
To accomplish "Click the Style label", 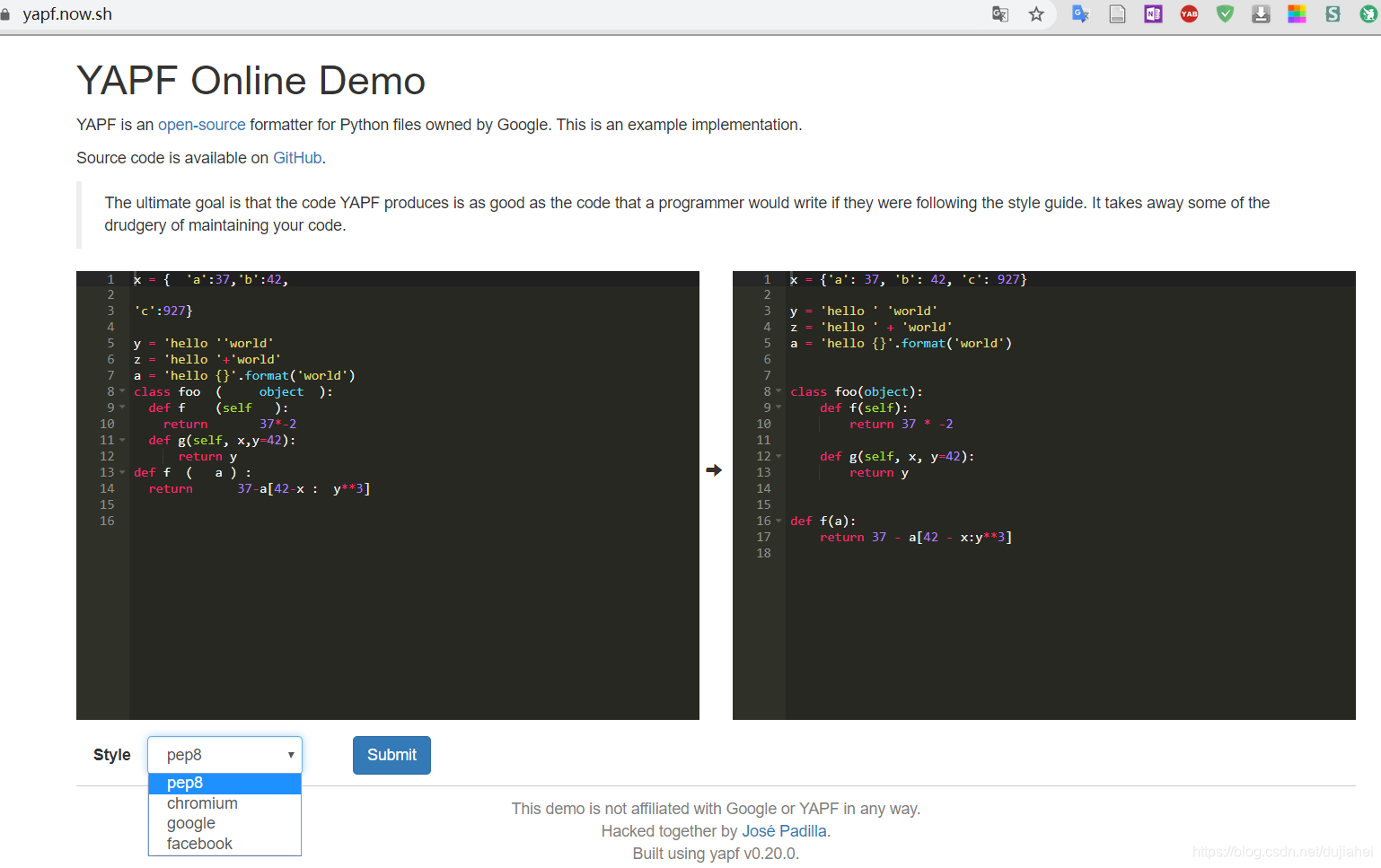I will [112, 755].
